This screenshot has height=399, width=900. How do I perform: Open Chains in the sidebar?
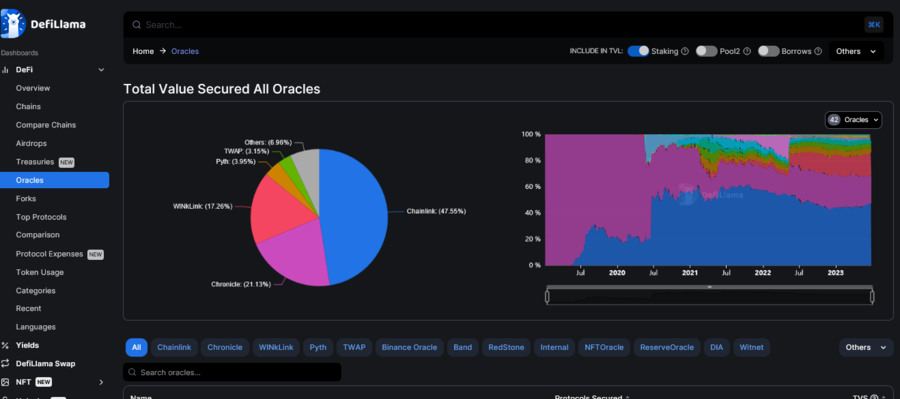tap(28, 107)
